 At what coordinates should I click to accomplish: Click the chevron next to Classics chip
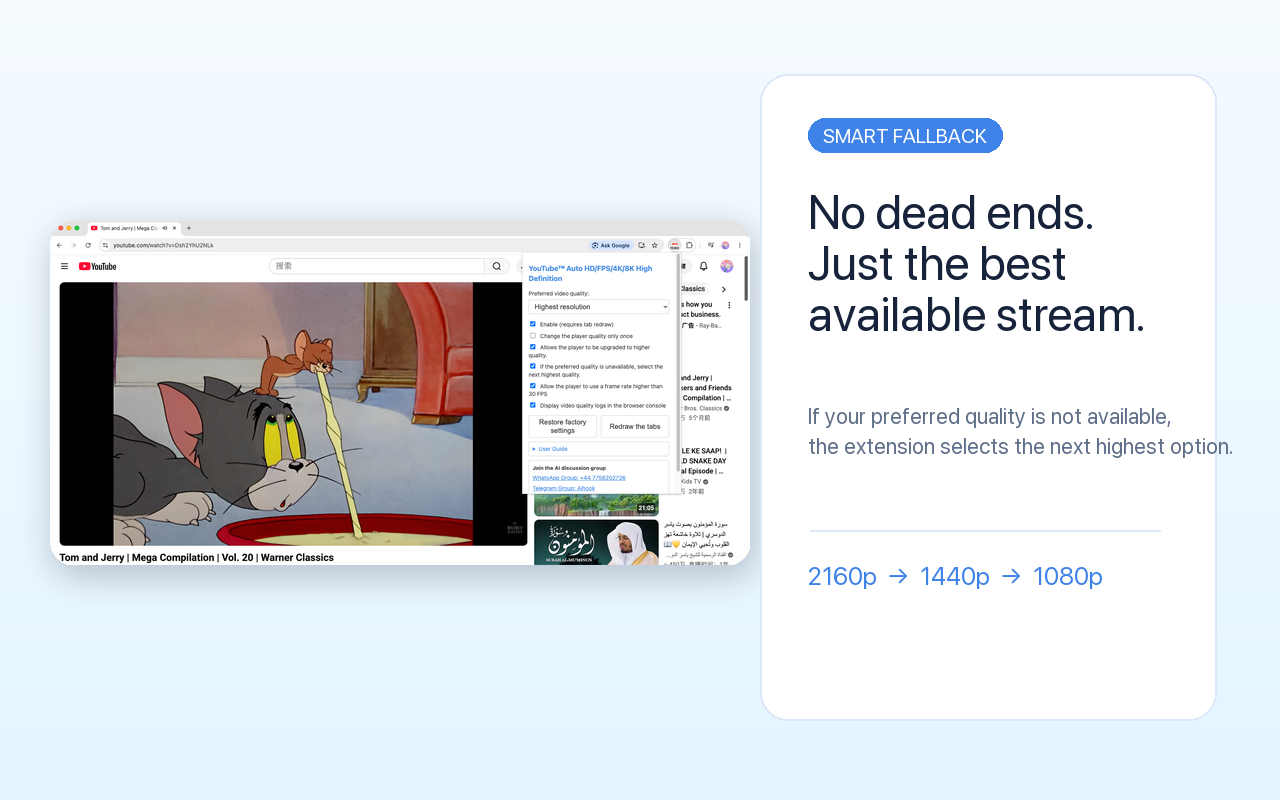[724, 289]
